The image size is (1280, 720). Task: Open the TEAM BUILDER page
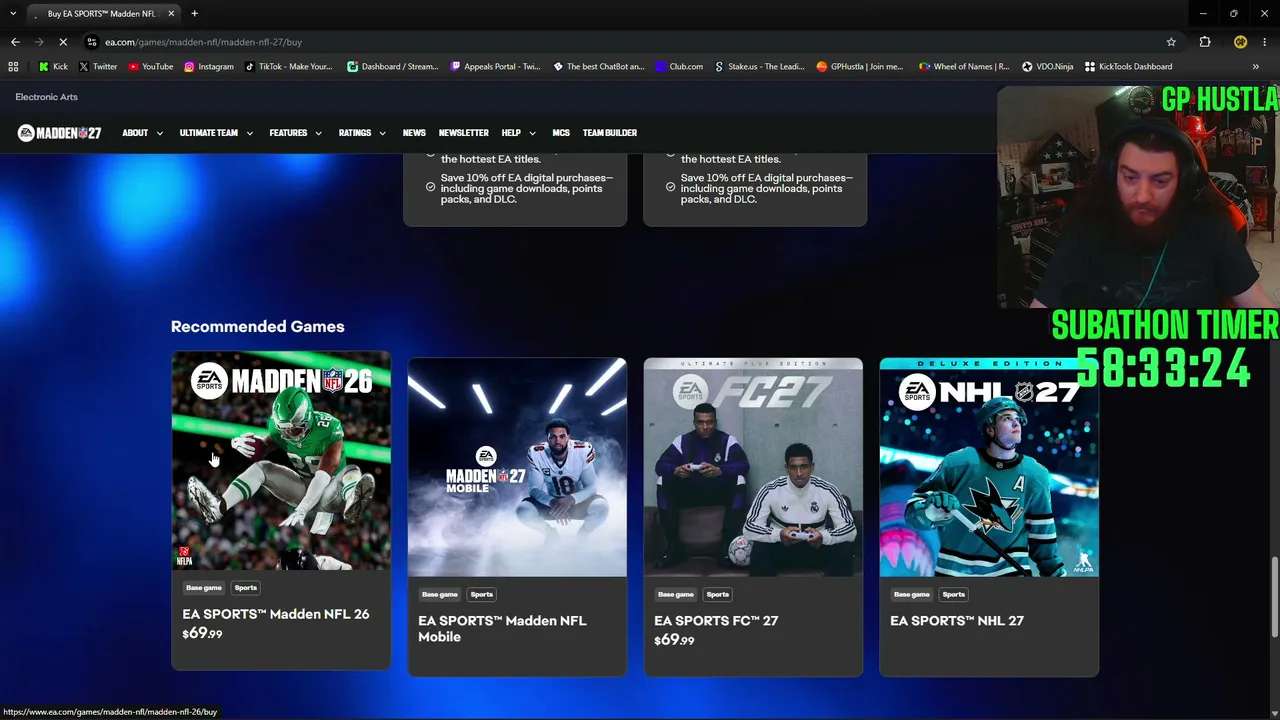click(x=610, y=133)
